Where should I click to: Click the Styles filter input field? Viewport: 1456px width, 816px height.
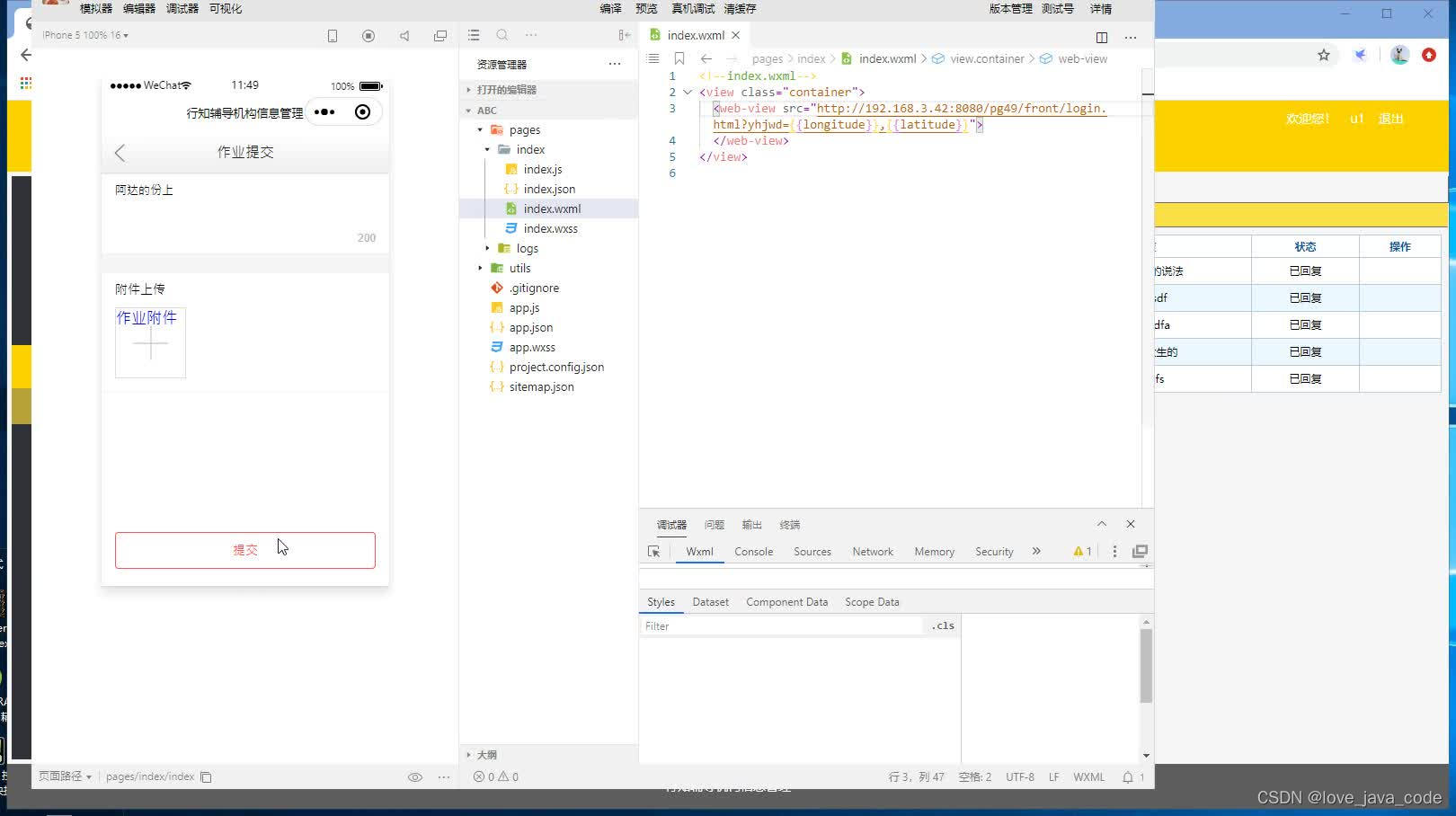(782, 626)
